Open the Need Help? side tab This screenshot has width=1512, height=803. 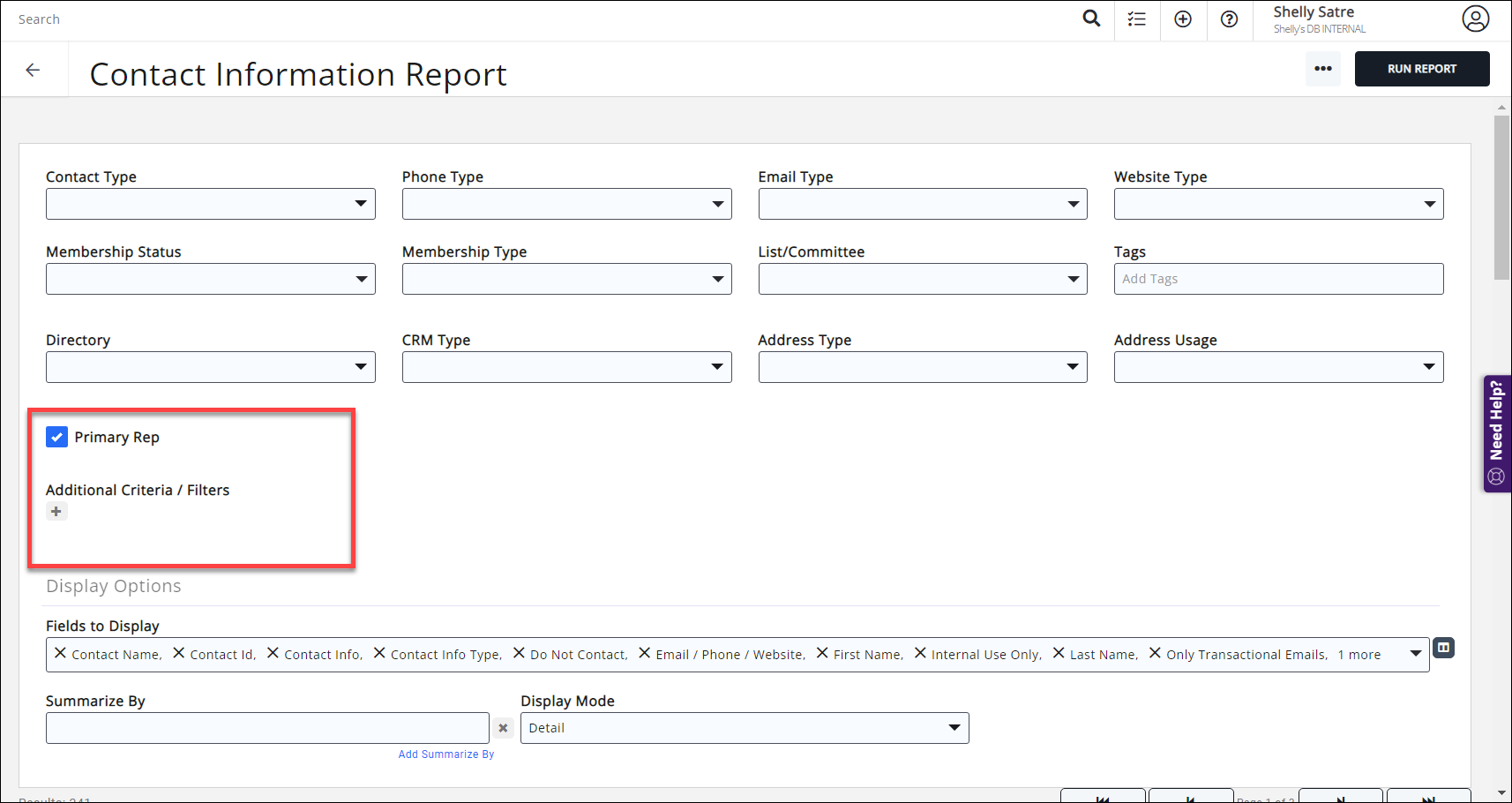1497,432
